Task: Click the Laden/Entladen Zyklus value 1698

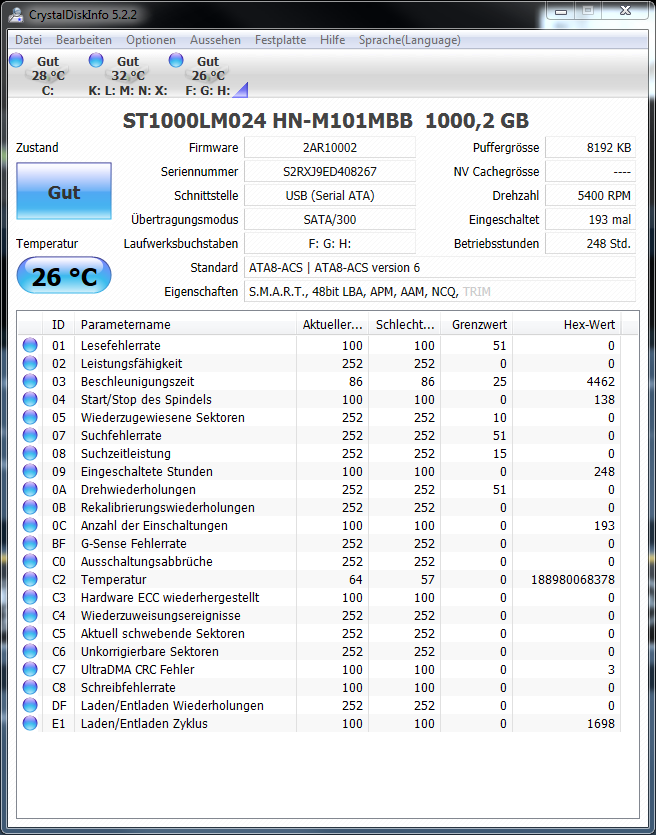Action: 601,724
